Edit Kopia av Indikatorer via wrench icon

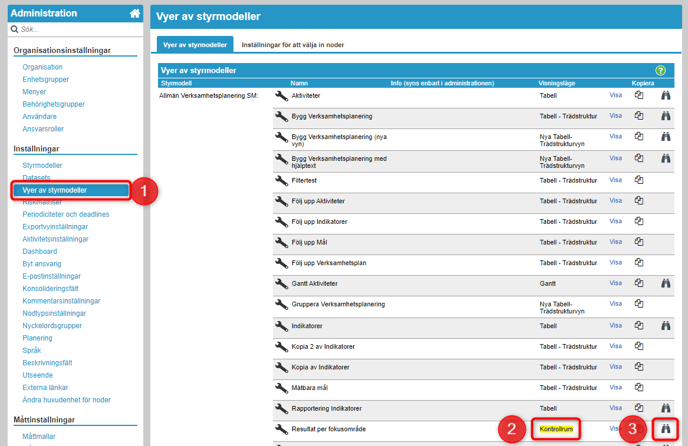click(282, 367)
